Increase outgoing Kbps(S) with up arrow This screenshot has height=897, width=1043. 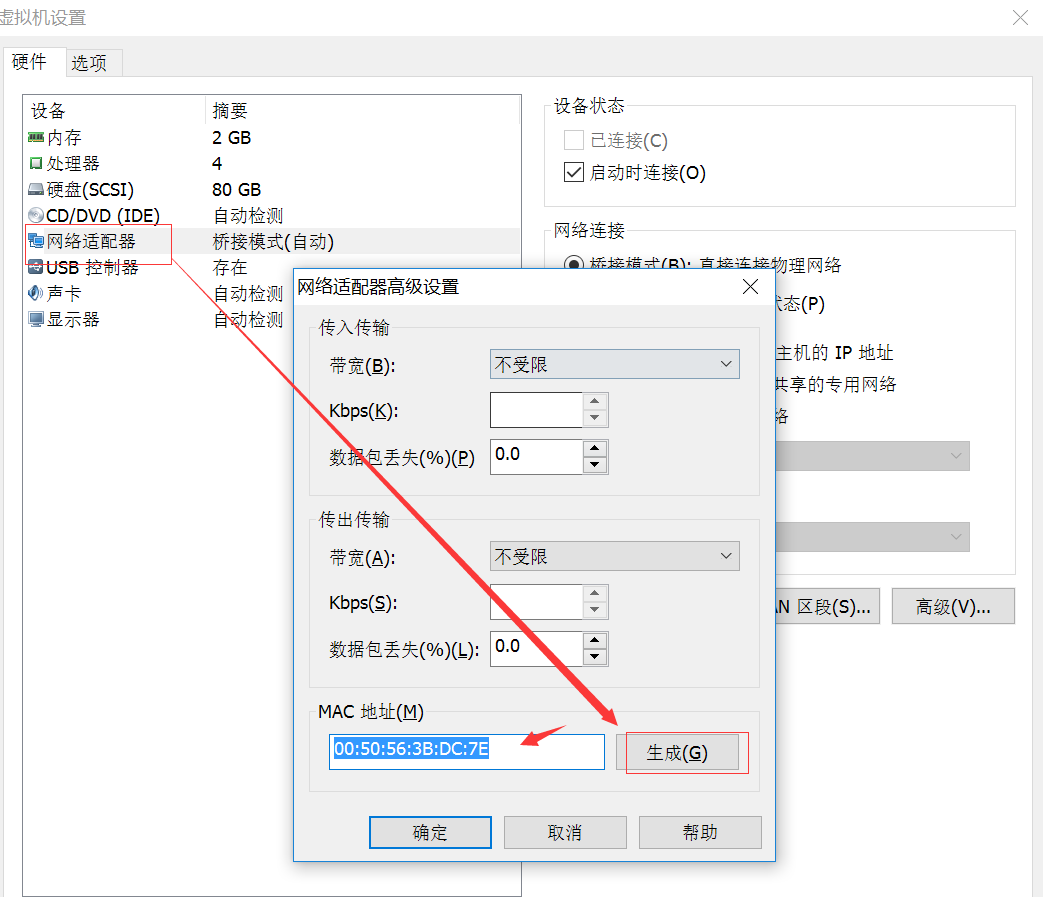(595, 593)
